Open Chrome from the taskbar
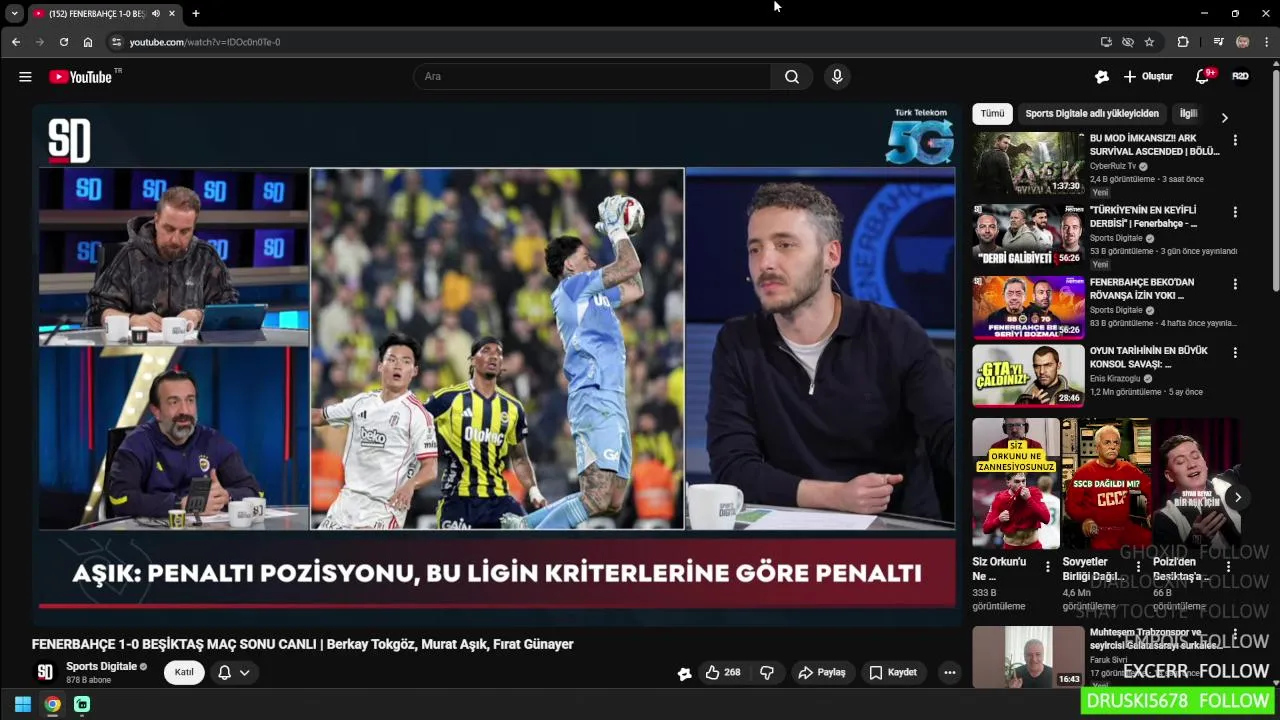The width and height of the screenshot is (1280, 720). (x=52, y=704)
